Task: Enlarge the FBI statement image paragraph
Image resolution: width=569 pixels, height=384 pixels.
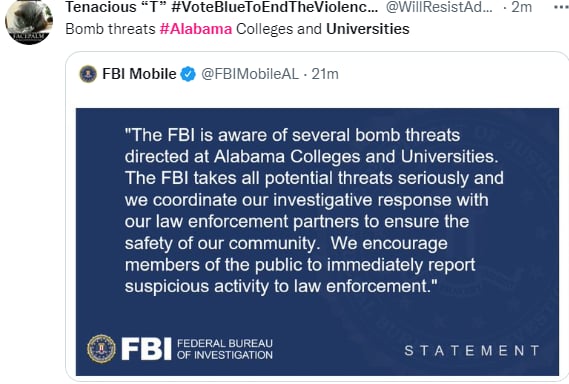Action: (314, 211)
